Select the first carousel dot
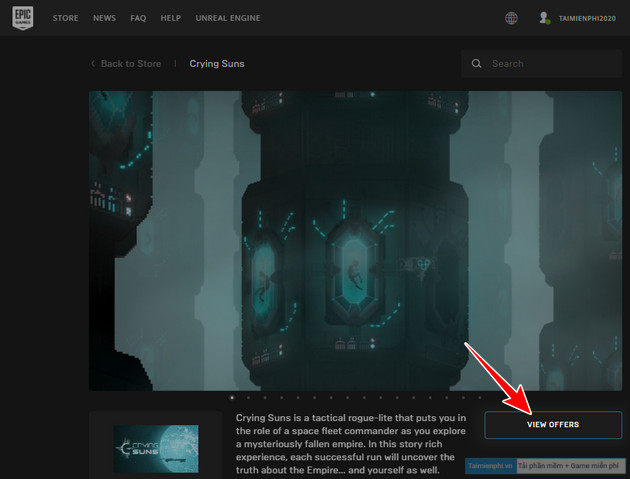 [x=232, y=398]
